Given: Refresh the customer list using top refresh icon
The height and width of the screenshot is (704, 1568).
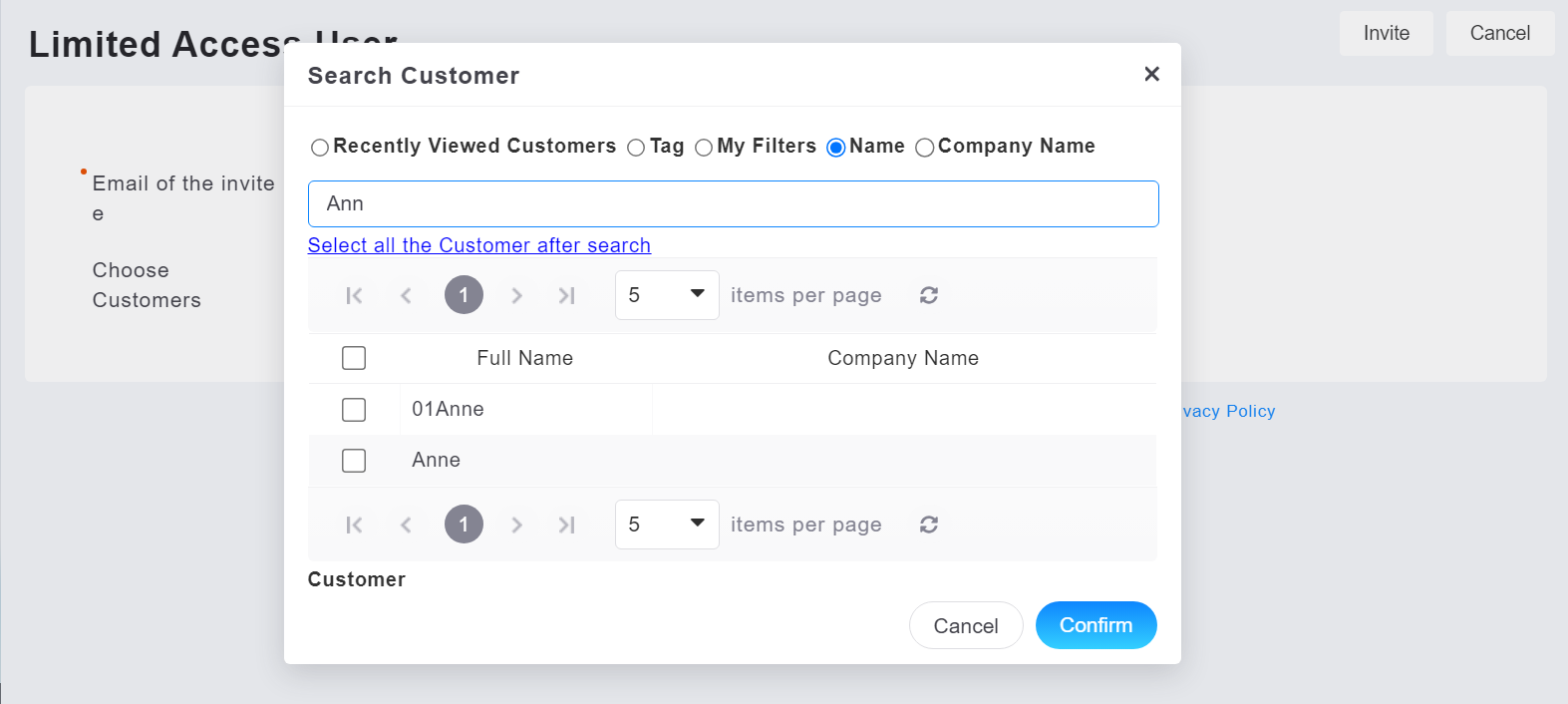Looking at the screenshot, I should (929, 295).
